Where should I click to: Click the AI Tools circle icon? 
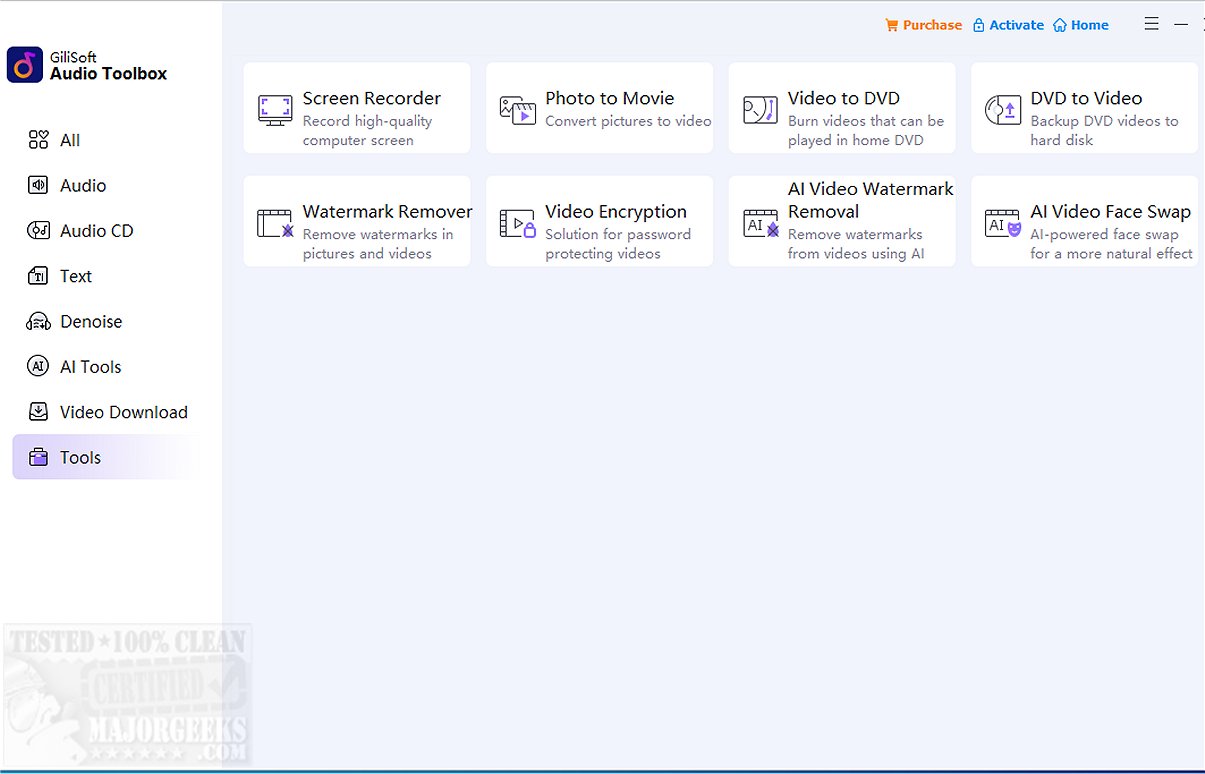(x=38, y=367)
